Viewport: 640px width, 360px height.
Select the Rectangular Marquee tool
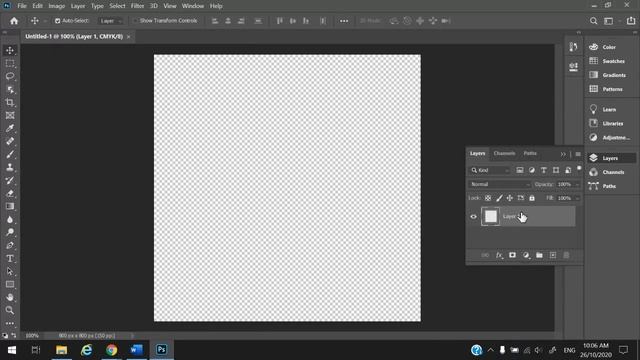coord(10,63)
